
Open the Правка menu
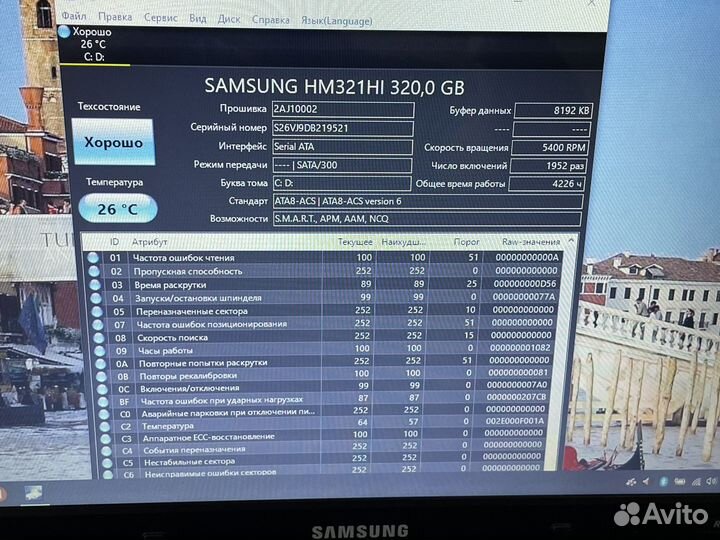pyautogui.click(x=115, y=17)
